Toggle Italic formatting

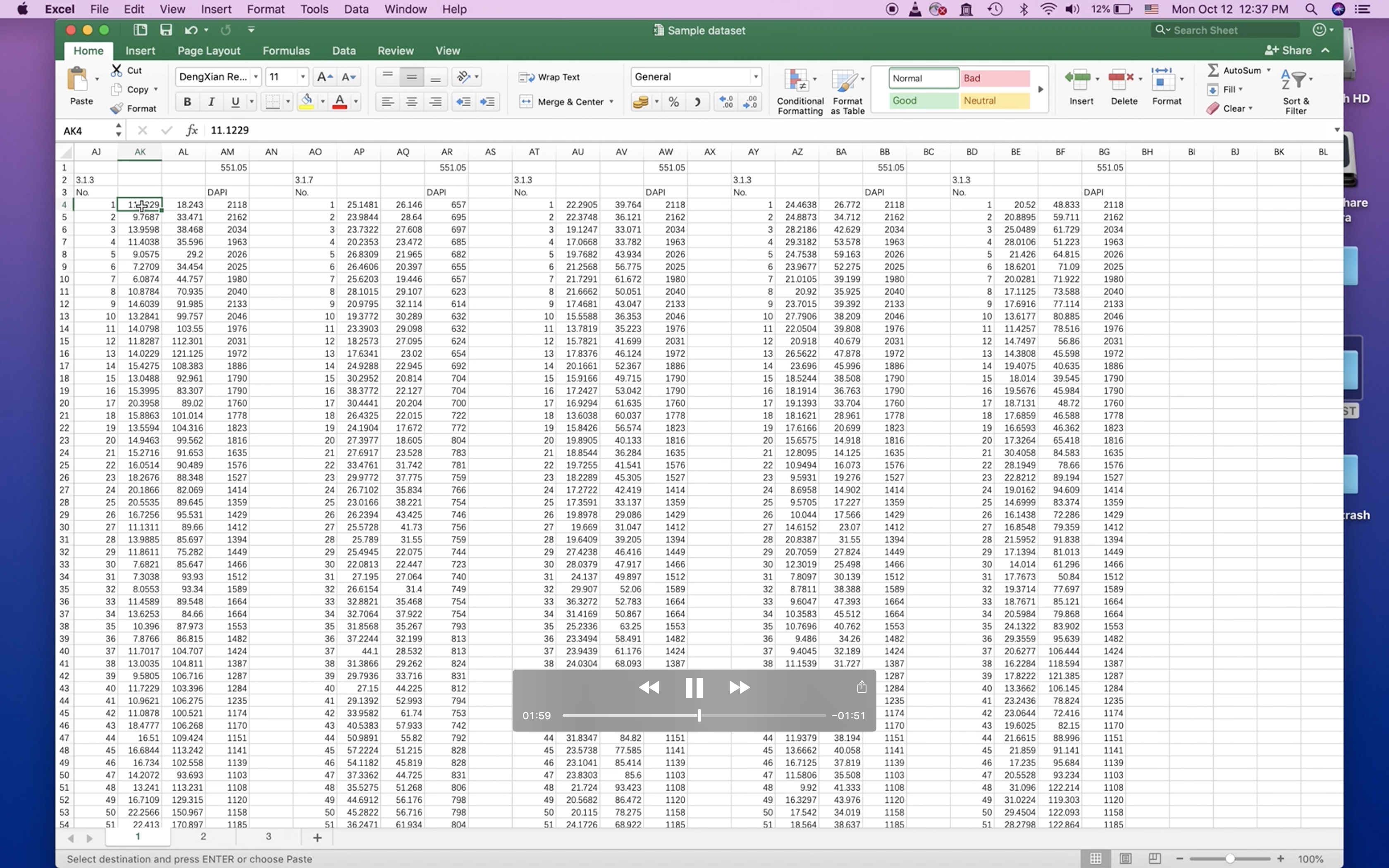click(x=211, y=102)
